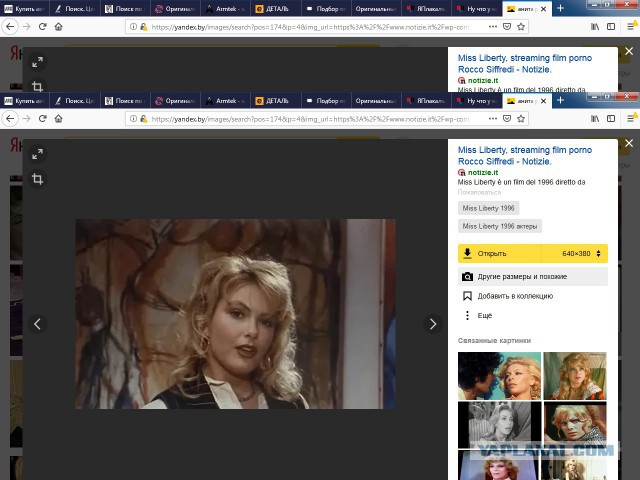Click the crop icon in the upper image viewer
This screenshot has height=480, width=640.
point(38,86)
